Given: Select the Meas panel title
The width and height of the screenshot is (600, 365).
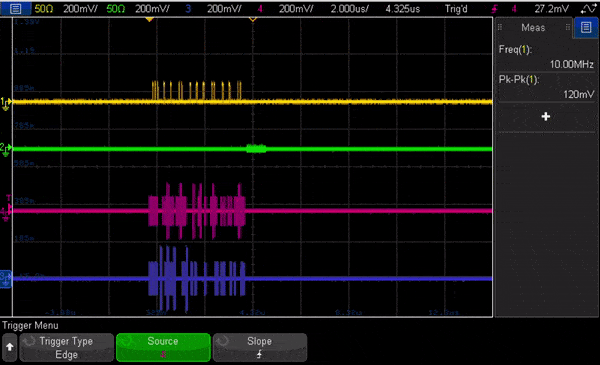Looking at the screenshot, I should pyautogui.click(x=533, y=28).
